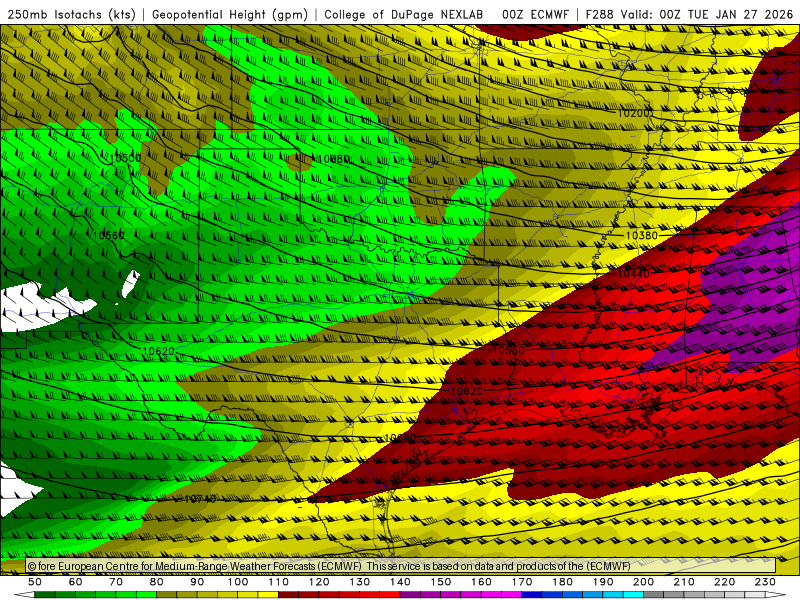Click the '250mb Isotachs (kts)' title text
The height and width of the screenshot is (600, 800).
[72, 14]
